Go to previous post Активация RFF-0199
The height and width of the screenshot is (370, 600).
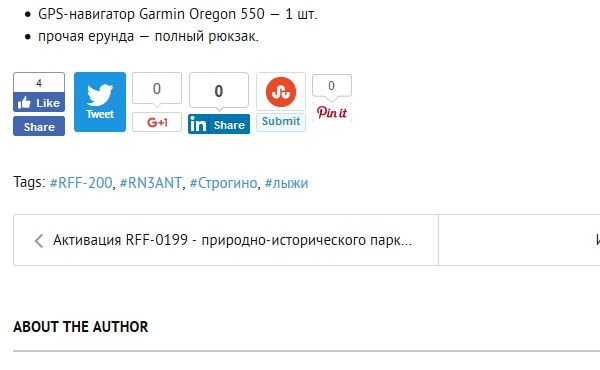coord(232,240)
